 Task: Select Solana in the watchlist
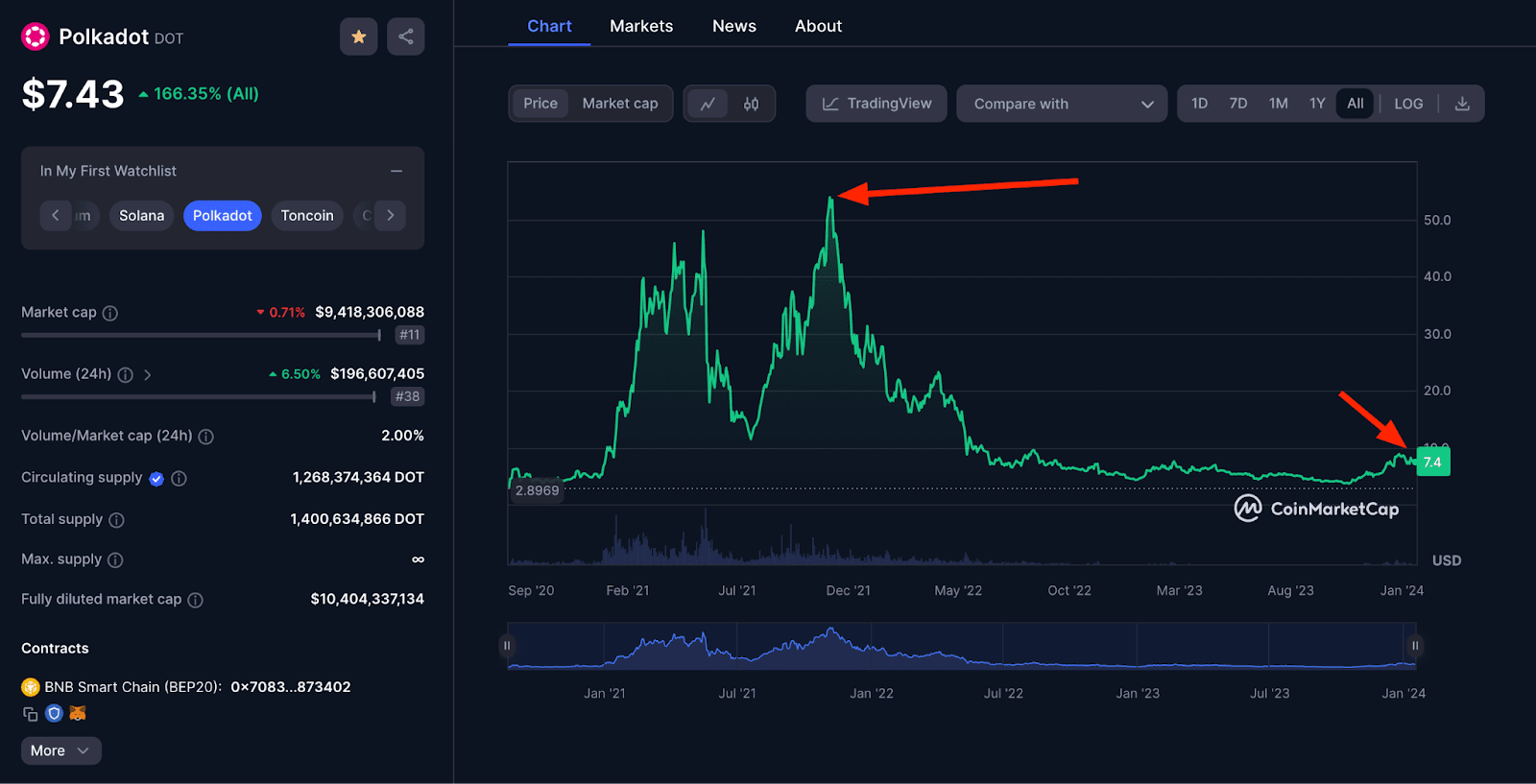142,216
